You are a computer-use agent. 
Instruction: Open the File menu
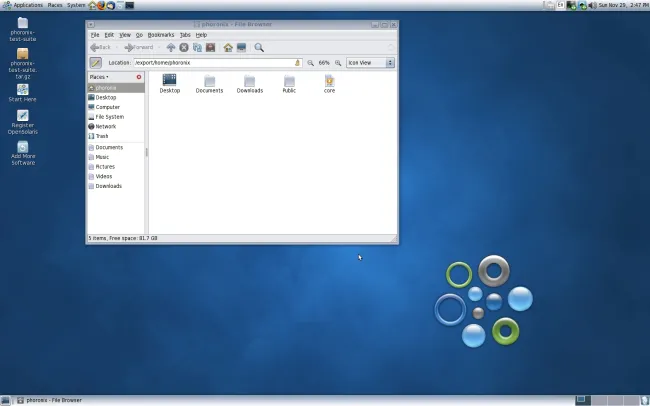(95, 35)
